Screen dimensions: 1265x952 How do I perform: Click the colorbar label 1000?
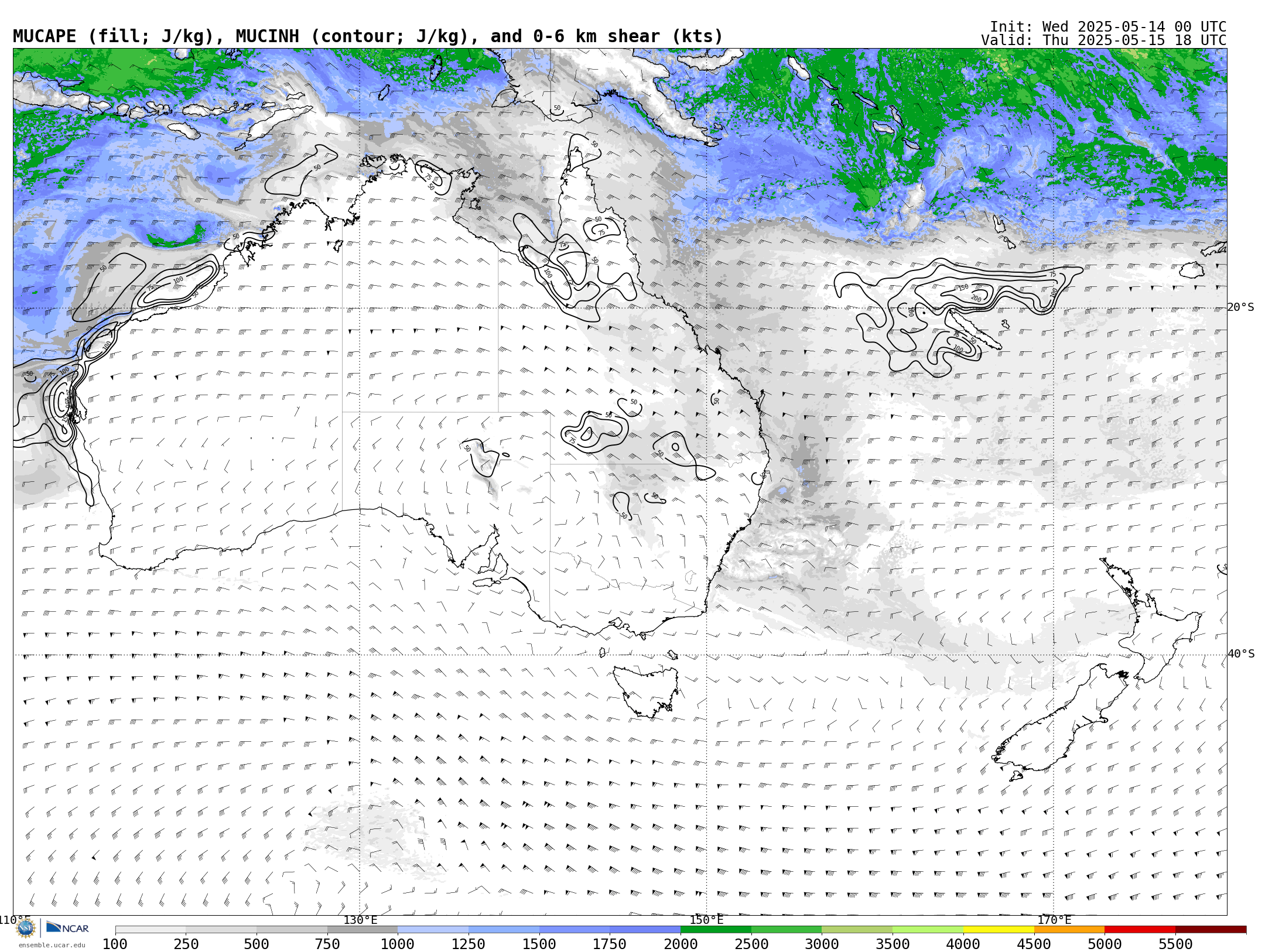click(x=398, y=944)
